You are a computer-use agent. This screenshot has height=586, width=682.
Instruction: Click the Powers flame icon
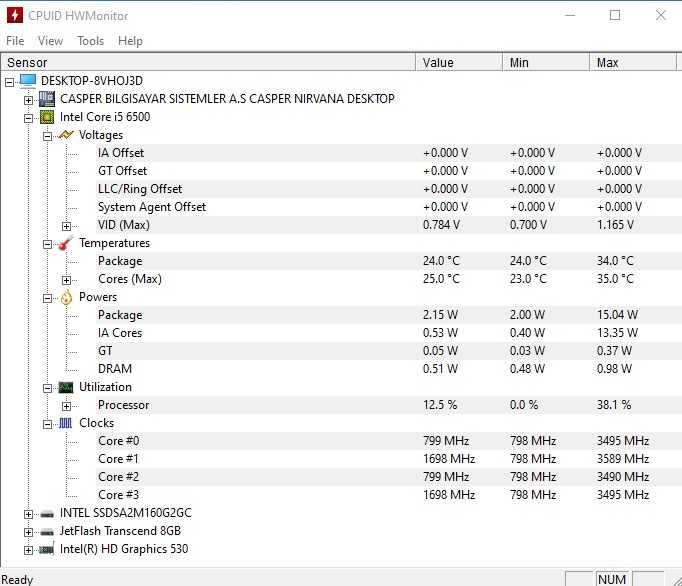(66, 297)
